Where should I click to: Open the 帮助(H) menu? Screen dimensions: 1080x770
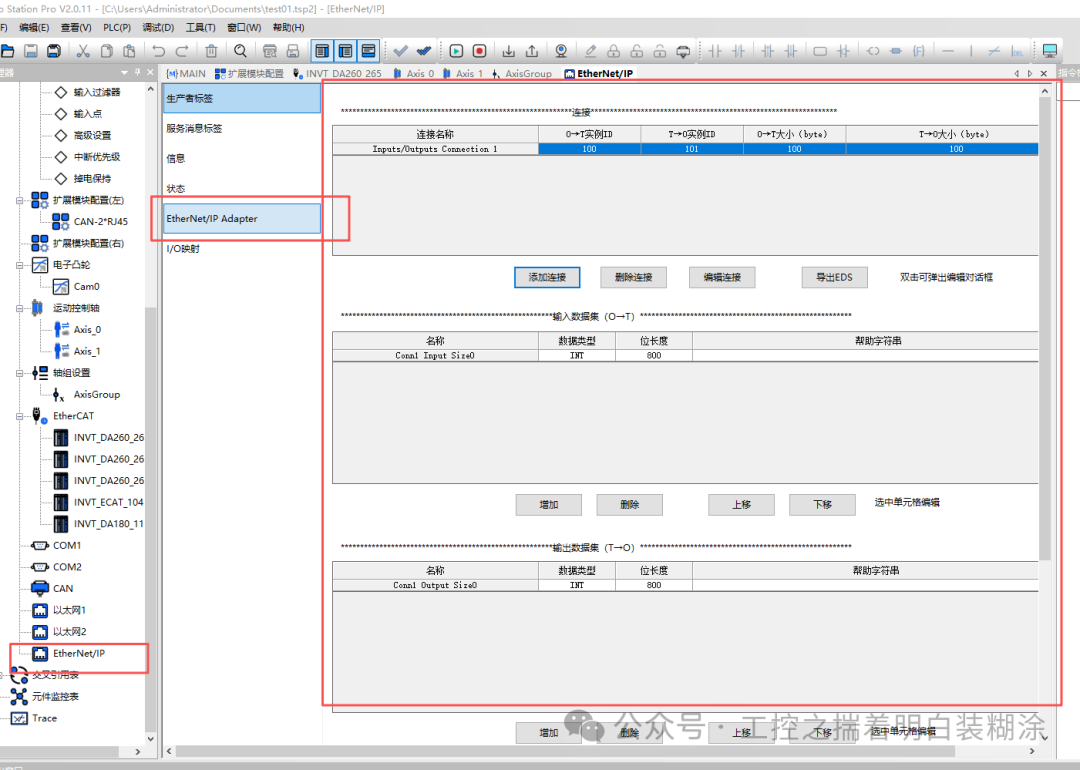point(289,28)
